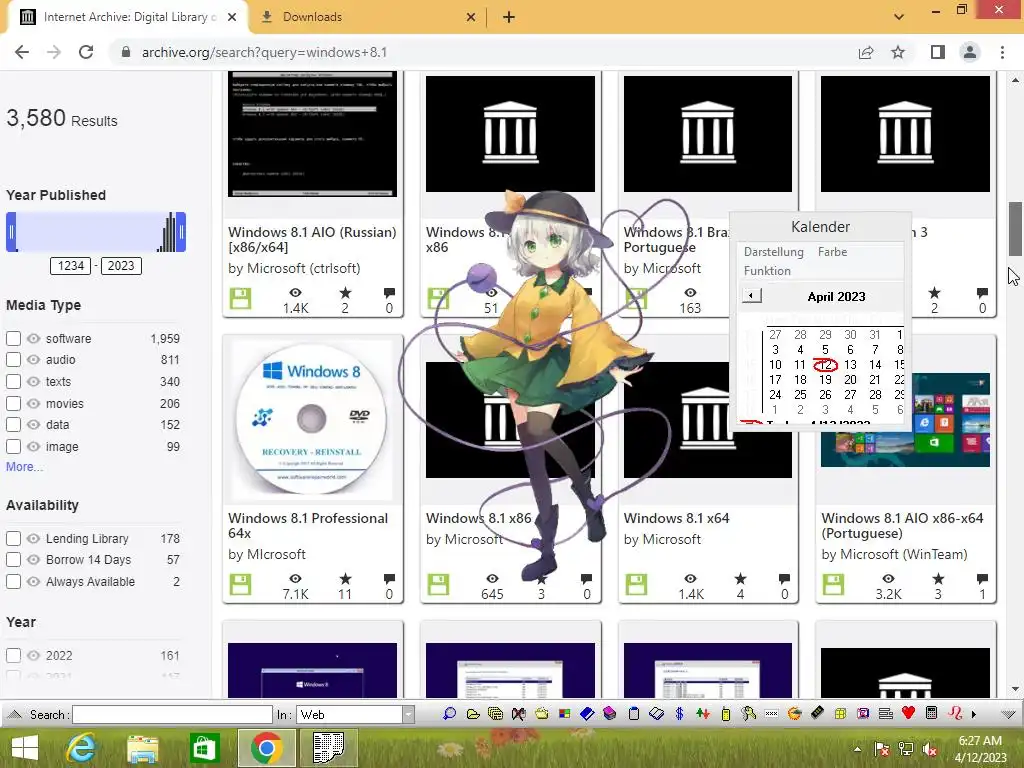This screenshot has height=768, width=1024.
Task: Click the Windows Start button
Action: [x=25, y=748]
